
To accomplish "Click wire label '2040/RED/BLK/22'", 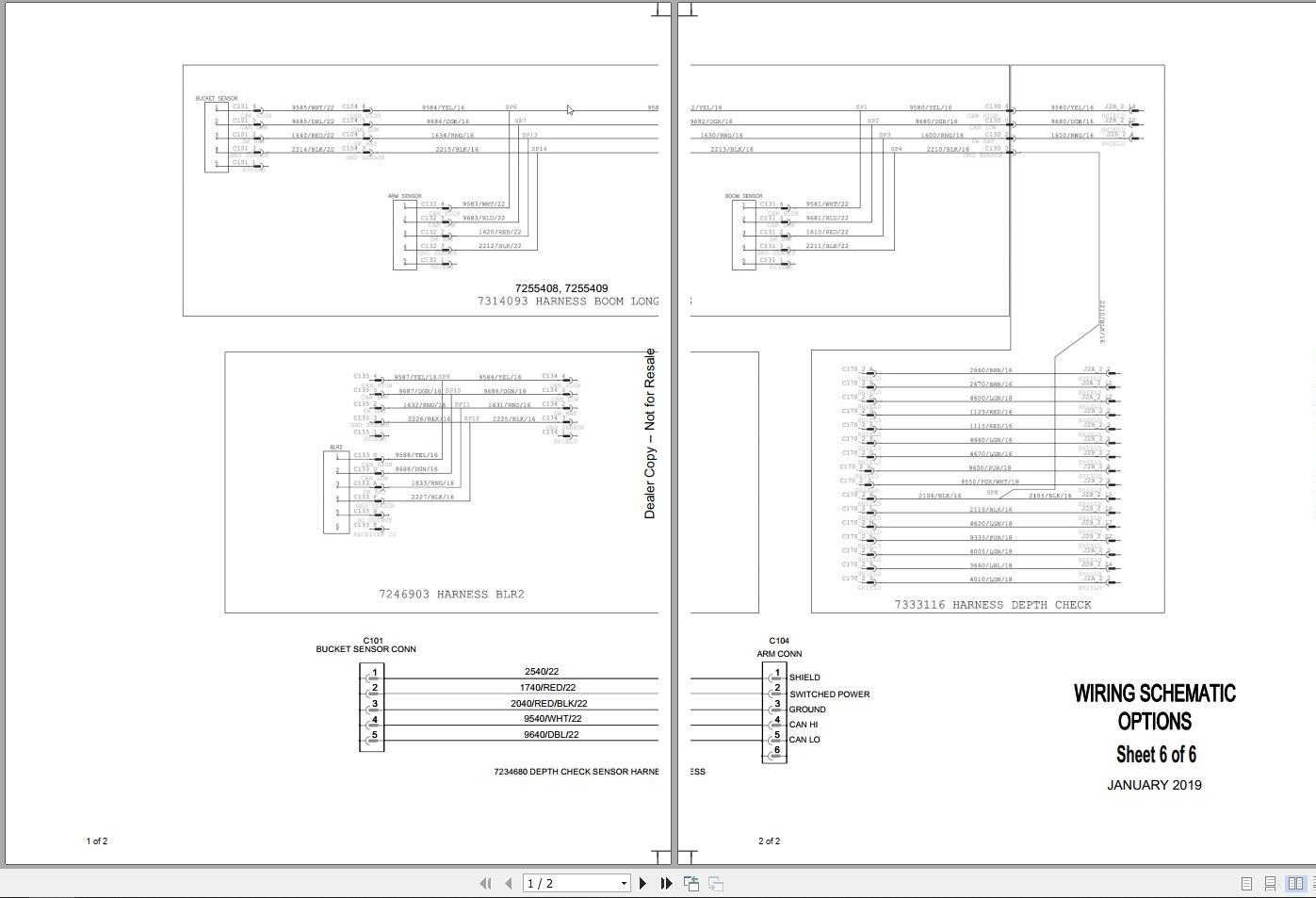I will point(548,704).
